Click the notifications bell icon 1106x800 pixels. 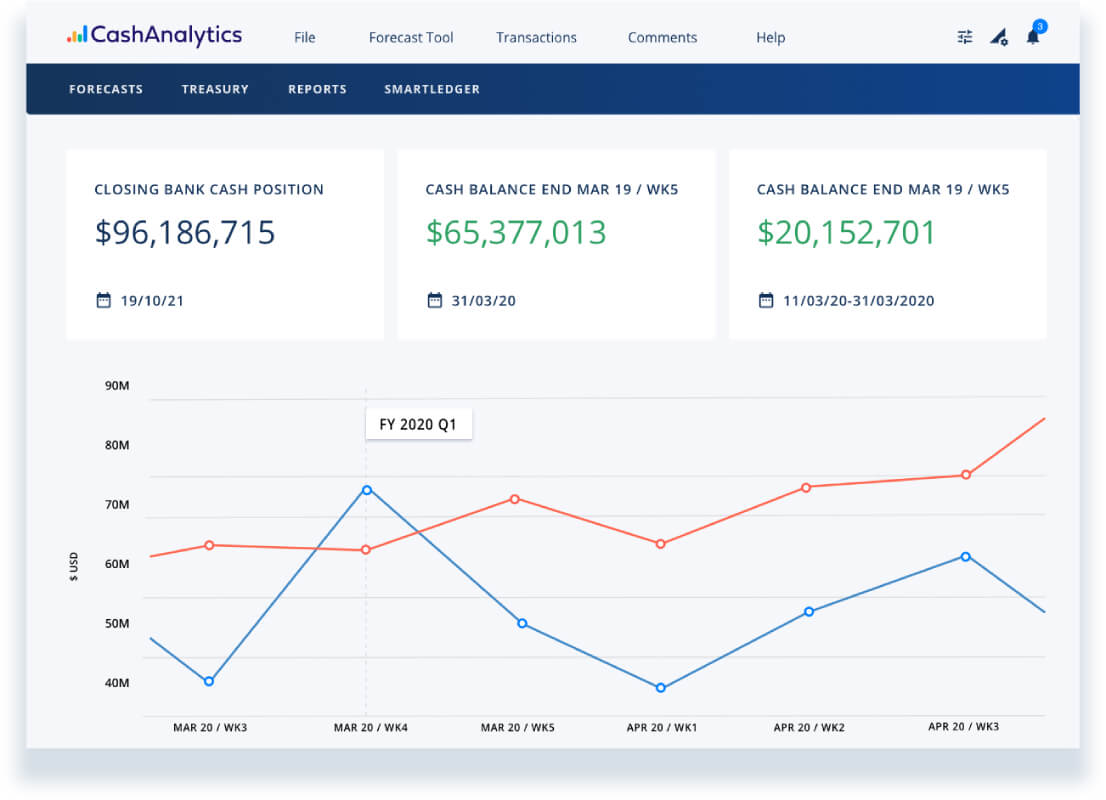point(1033,36)
